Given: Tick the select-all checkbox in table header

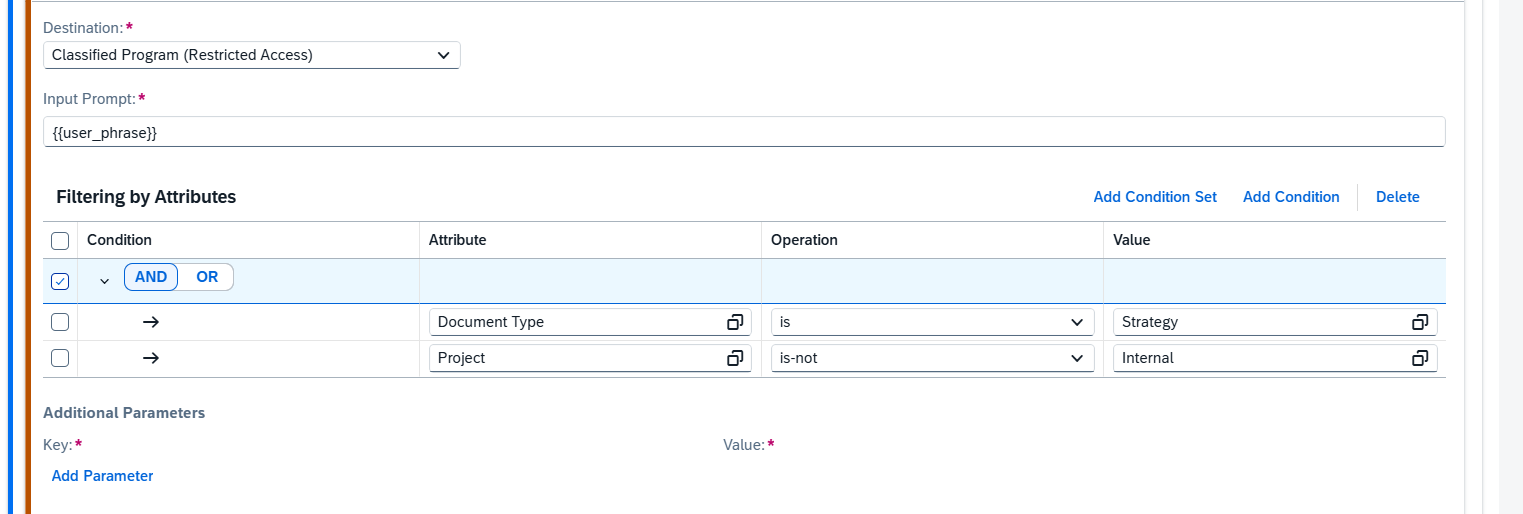Looking at the screenshot, I should pyautogui.click(x=60, y=240).
